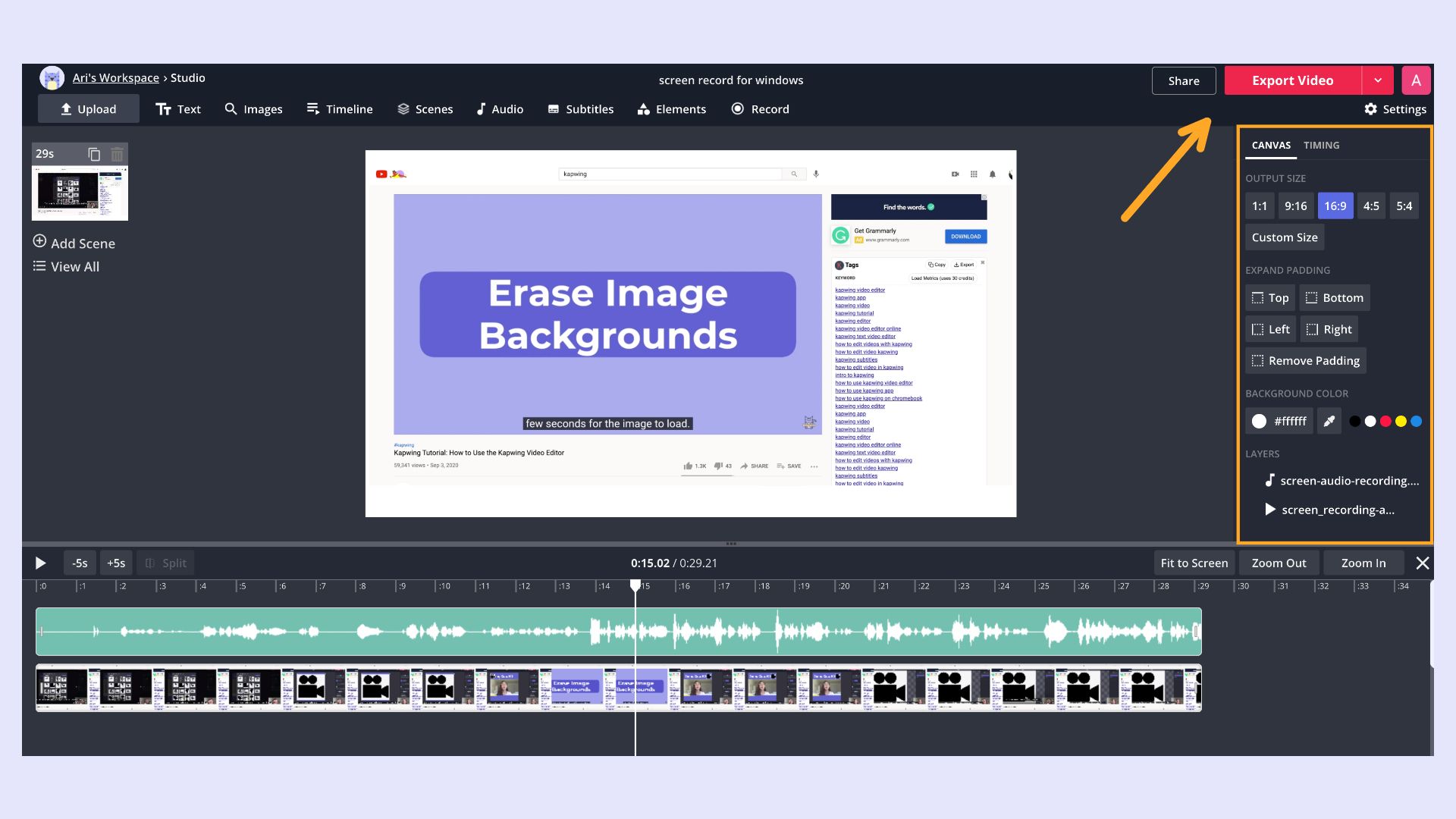The height and width of the screenshot is (819, 1456).
Task: Select 4:5 output size
Action: [1370, 206]
